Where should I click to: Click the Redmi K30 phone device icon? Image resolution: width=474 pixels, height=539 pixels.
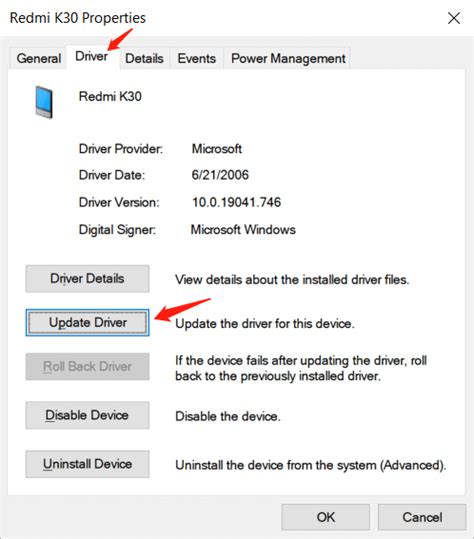click(44, 102)
